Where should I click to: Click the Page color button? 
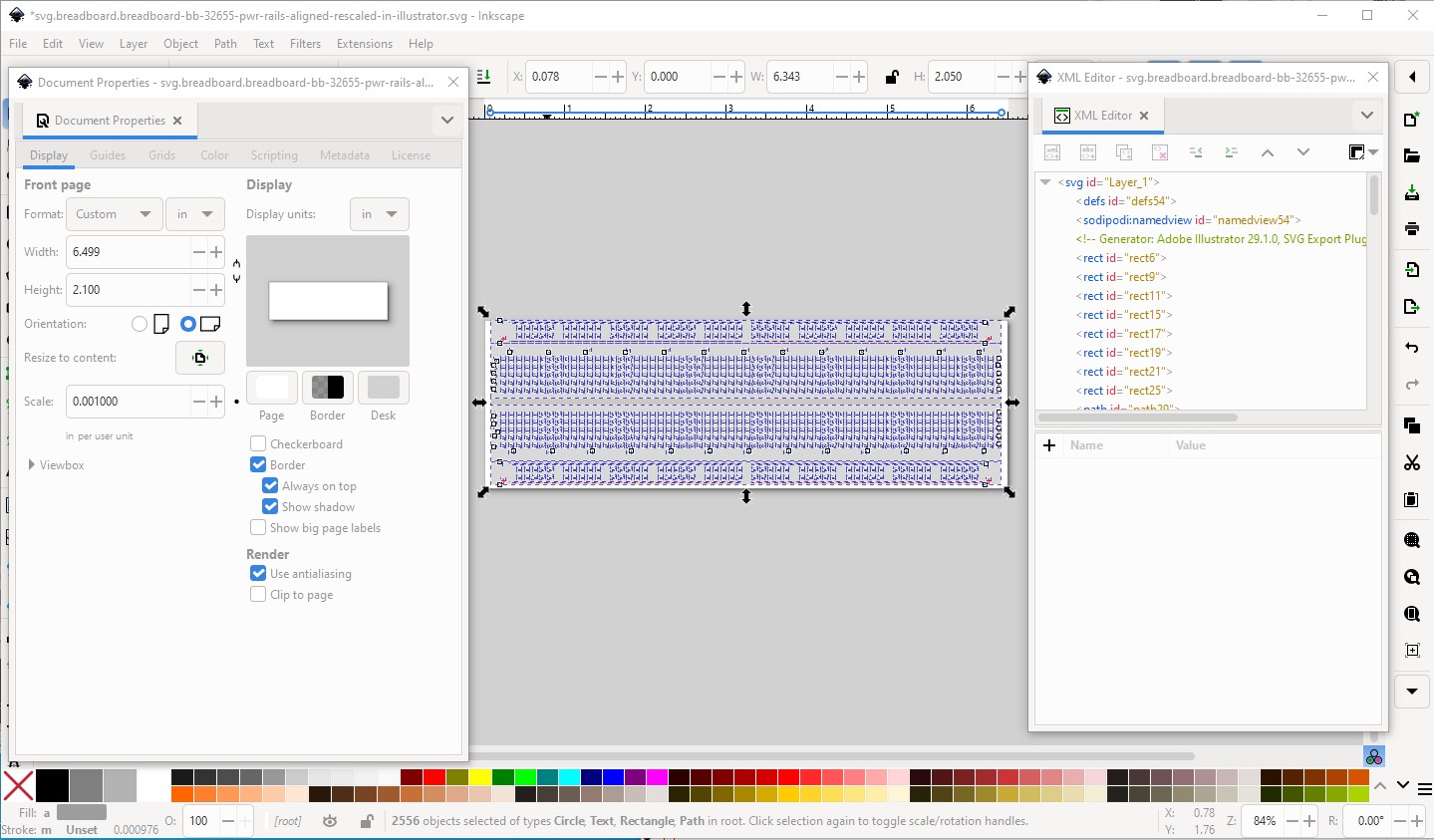point(272,387)
